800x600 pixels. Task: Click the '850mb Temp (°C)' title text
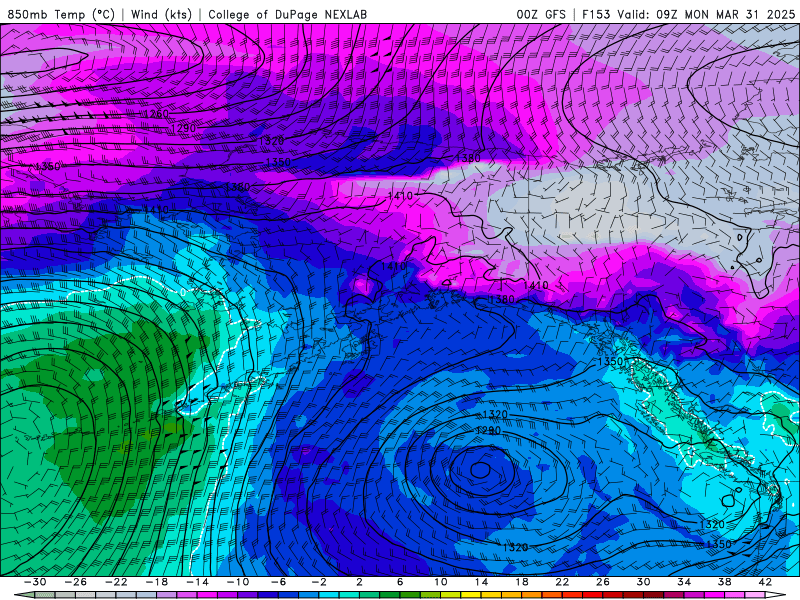pos(61,14)
